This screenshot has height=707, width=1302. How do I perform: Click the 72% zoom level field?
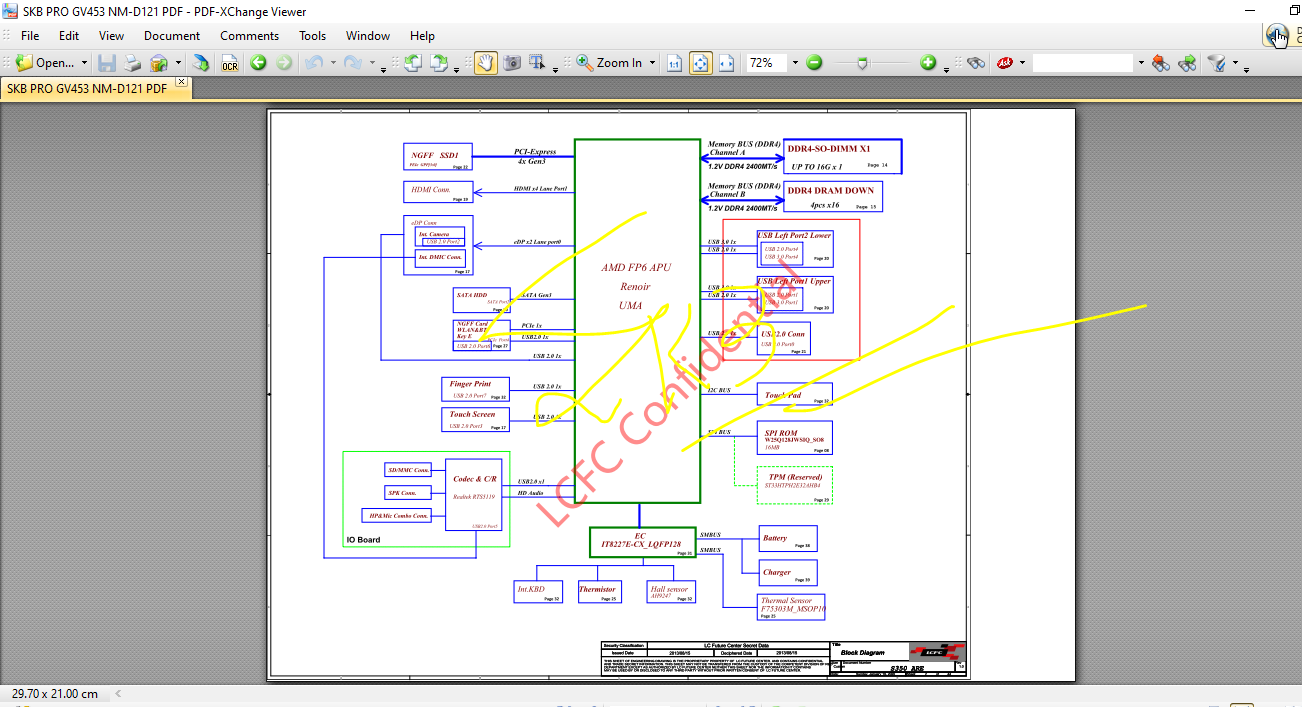click(767, 62)
